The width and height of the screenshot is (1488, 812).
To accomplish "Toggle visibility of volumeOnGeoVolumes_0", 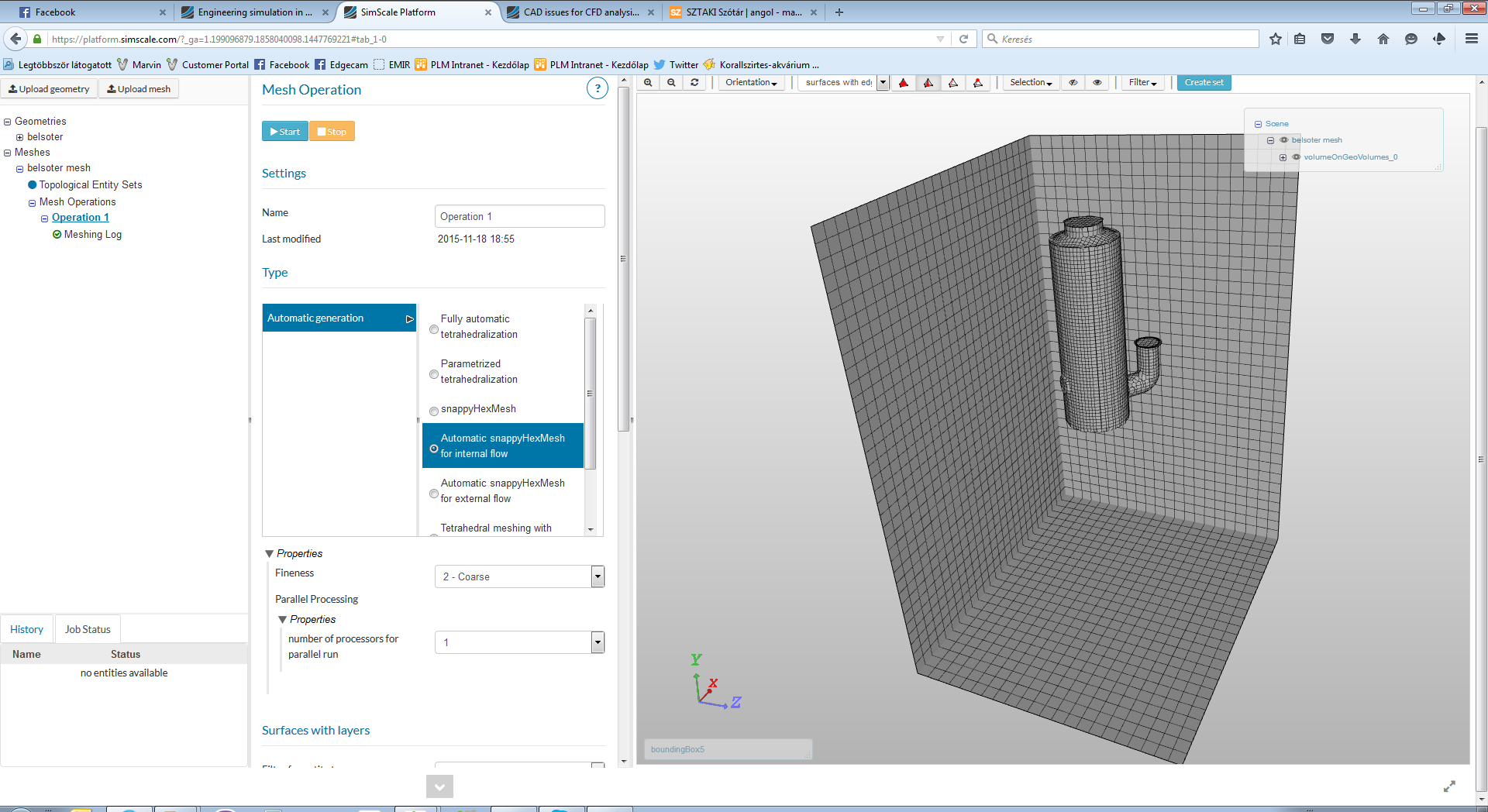I will tap(1296, 157).
